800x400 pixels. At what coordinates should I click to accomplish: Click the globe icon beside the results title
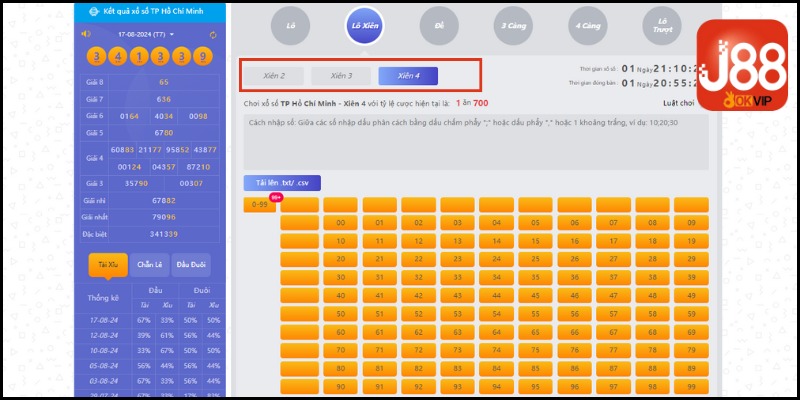[x=95, y=11]
